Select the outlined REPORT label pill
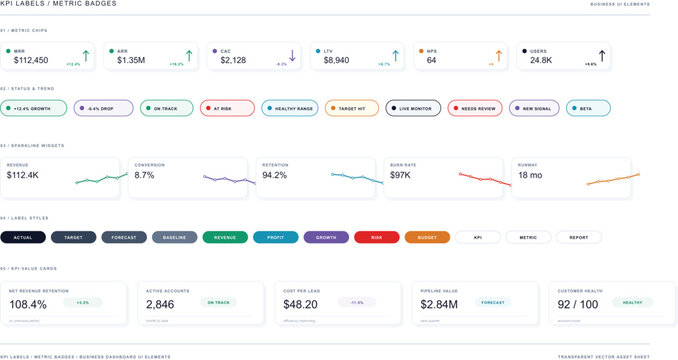678x360 pixels. pyautogui.click(x=579, y=237)
